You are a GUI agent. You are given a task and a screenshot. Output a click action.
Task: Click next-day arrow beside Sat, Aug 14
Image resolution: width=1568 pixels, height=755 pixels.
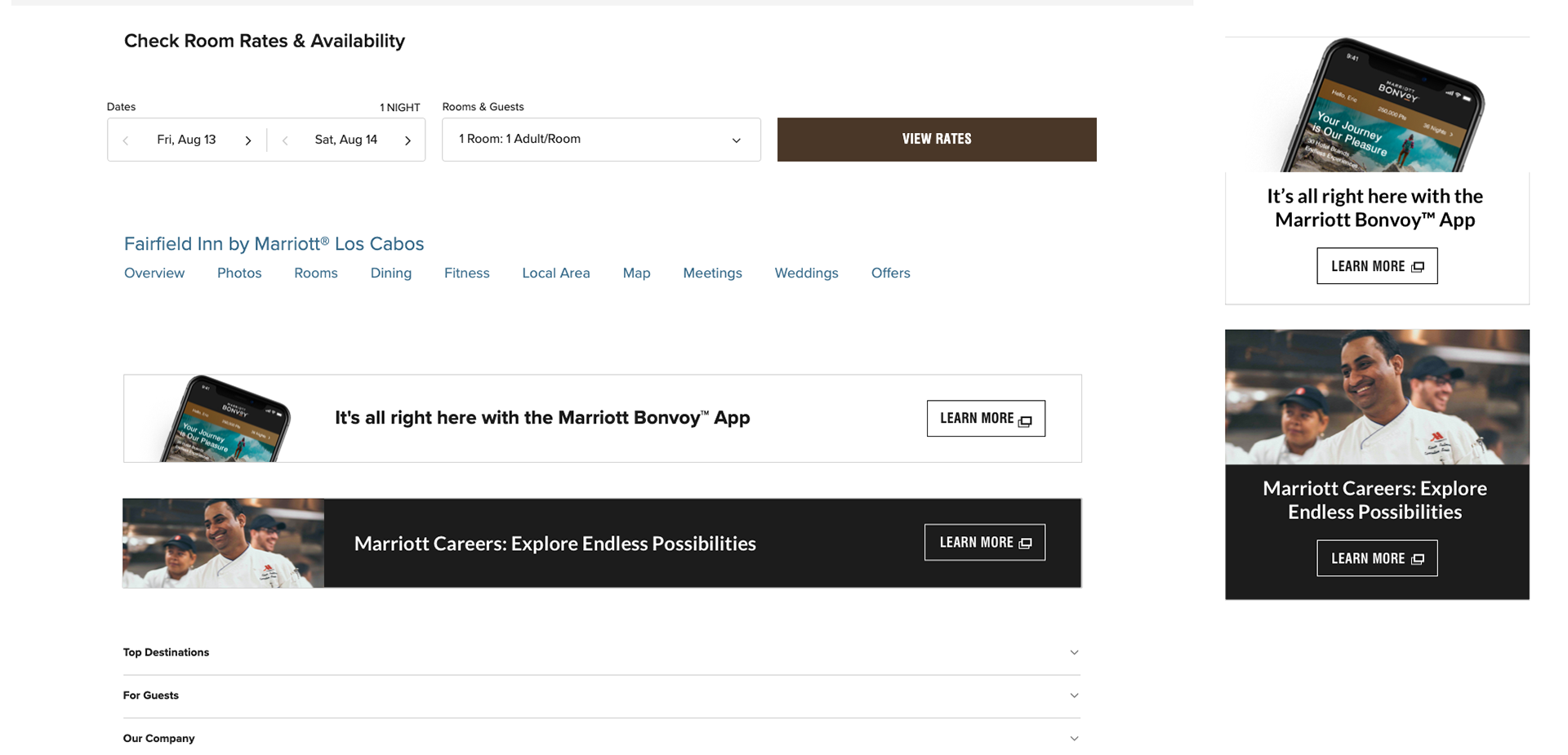pyautogui.click(x=408, y=140)
